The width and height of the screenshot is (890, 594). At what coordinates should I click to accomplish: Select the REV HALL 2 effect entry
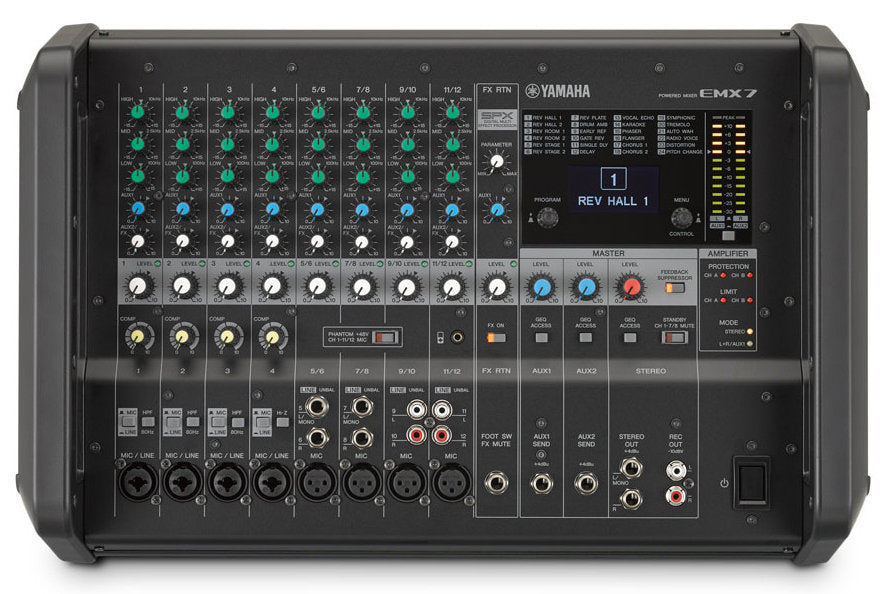(x=544, y=124)
